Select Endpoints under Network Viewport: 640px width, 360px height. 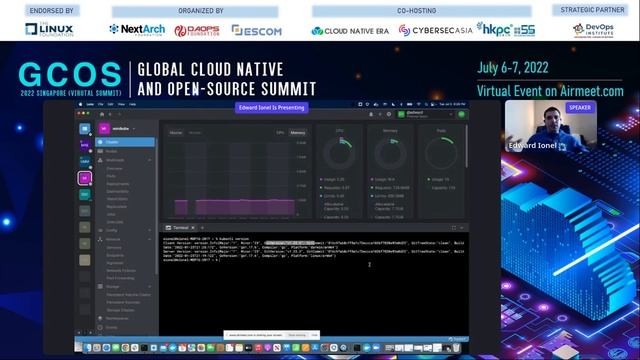click(x=115, y=255)
